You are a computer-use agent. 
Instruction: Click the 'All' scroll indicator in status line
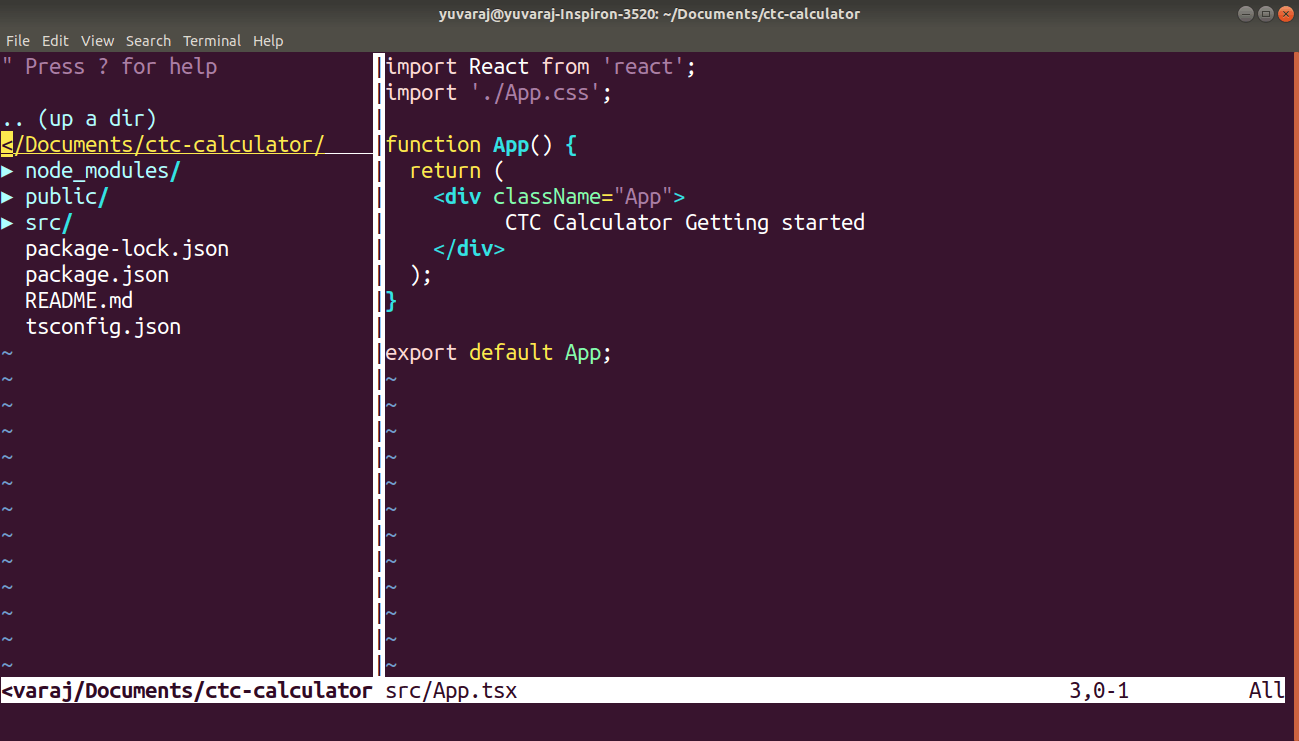tap(1266, 691)
